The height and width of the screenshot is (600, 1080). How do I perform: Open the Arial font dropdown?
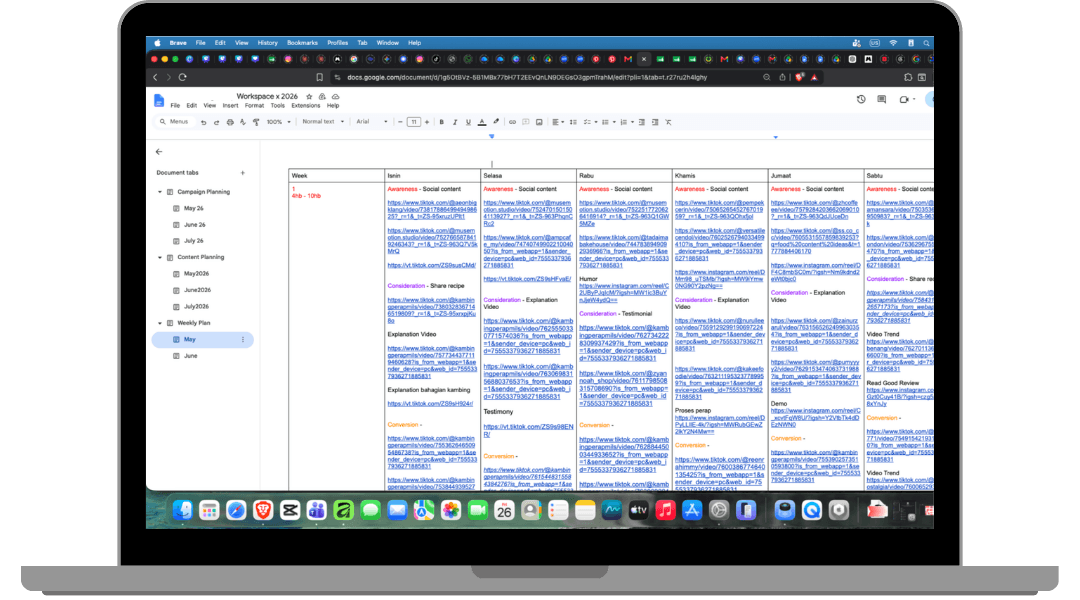pyautogui.click(x=371, y=122)
